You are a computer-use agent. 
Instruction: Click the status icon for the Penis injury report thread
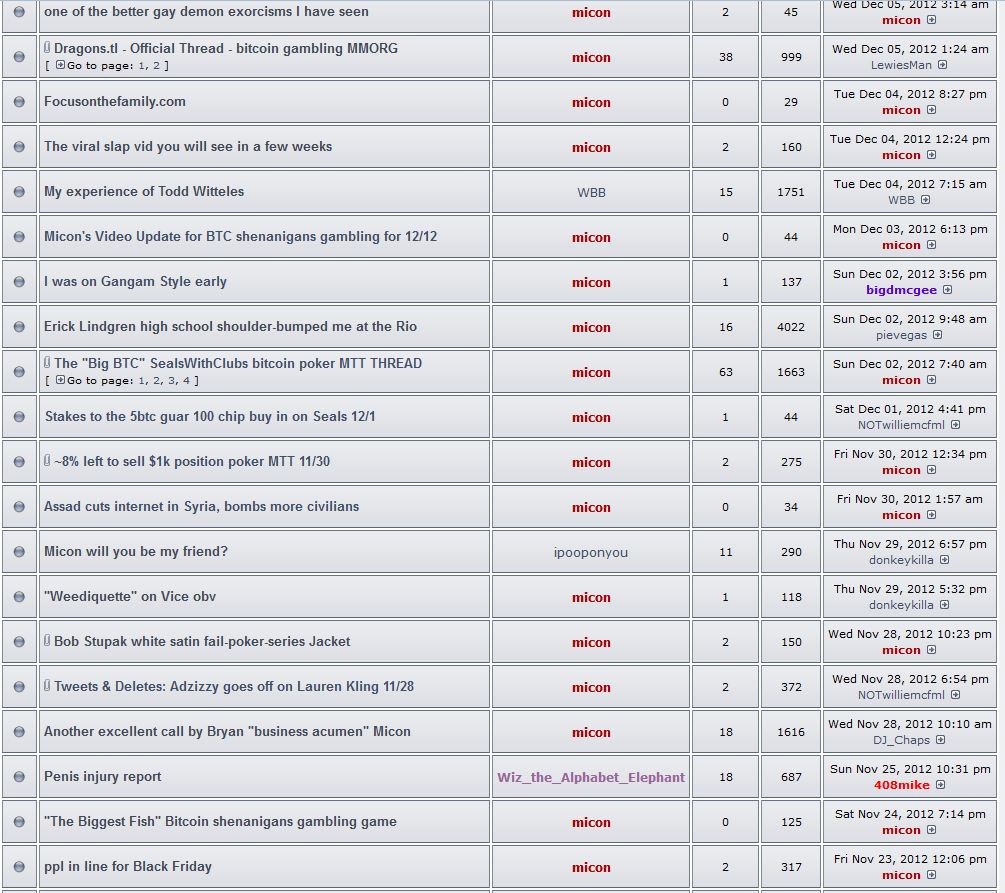pos(19,777)
